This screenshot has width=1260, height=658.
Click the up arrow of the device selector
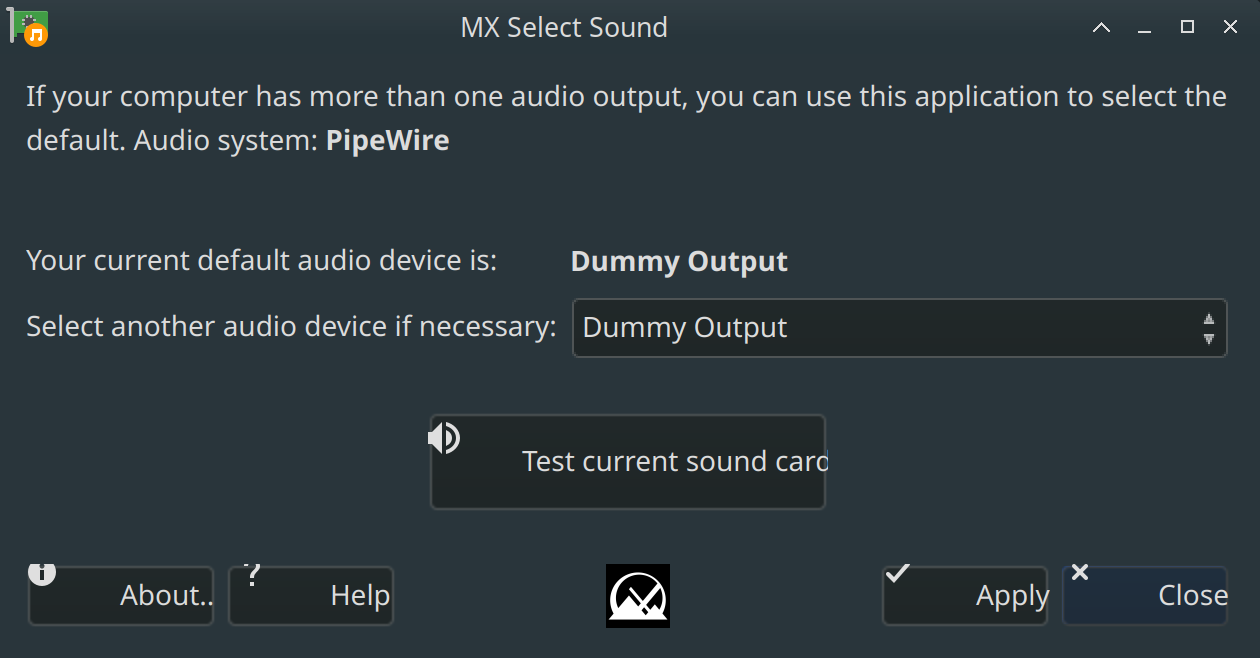click(x=1209, y=319)
